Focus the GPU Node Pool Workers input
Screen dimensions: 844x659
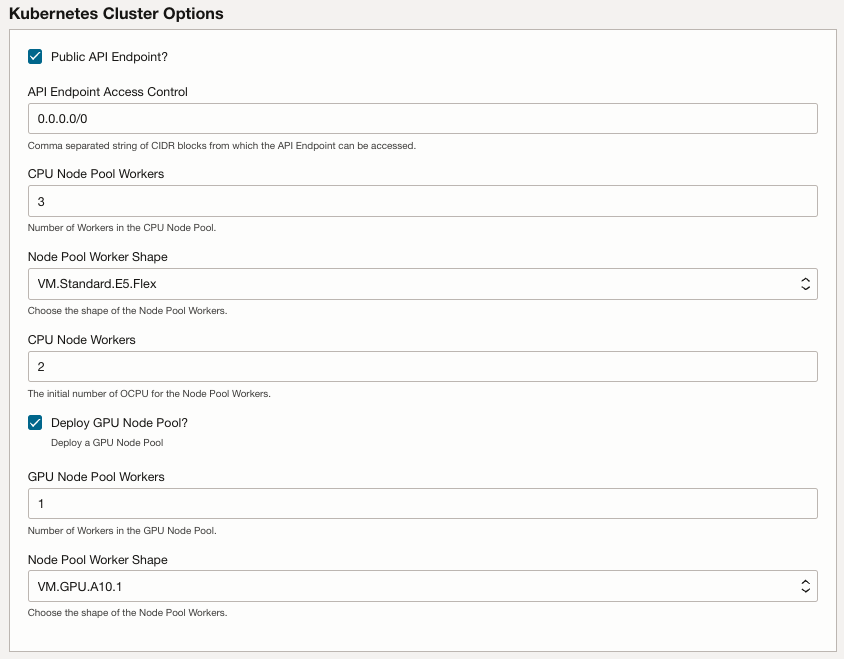[x=422, y=503]
